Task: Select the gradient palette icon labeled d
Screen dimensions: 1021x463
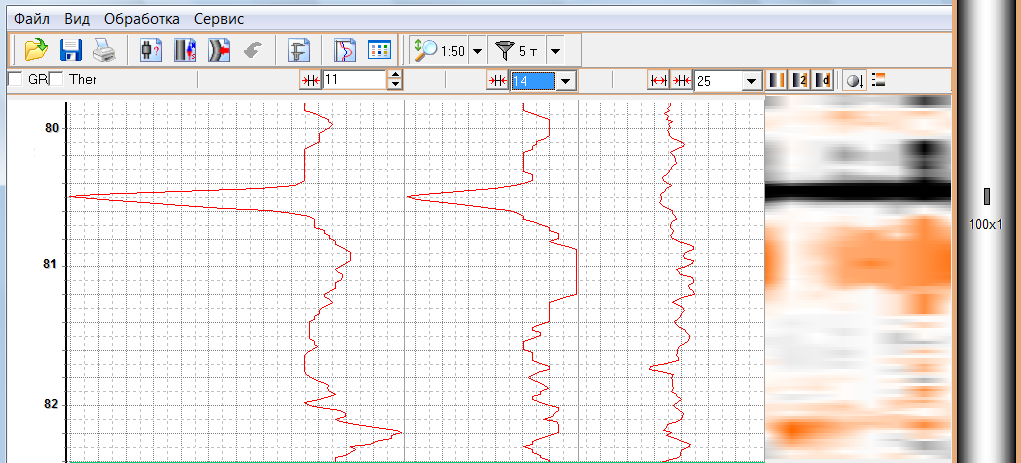Action: click(822, 80)
